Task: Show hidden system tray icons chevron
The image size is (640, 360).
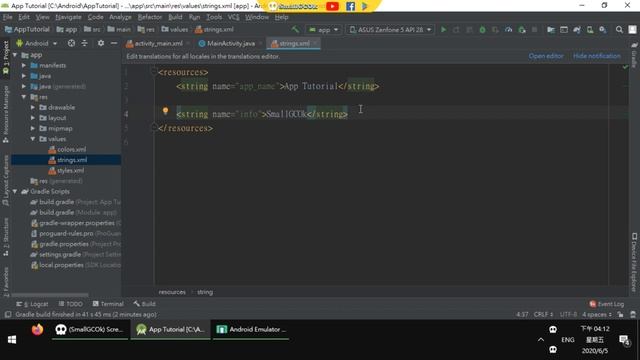Action: click(x=541, y=340)
